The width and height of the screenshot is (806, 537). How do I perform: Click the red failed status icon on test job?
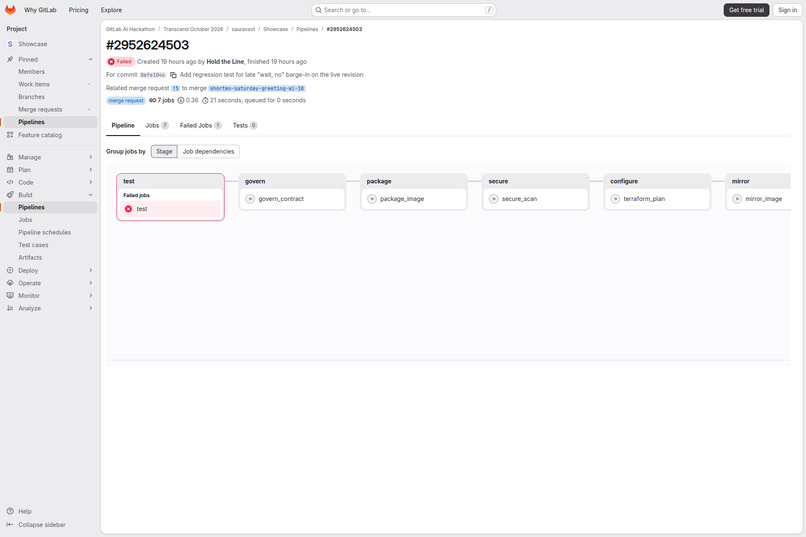click(129, 209)
